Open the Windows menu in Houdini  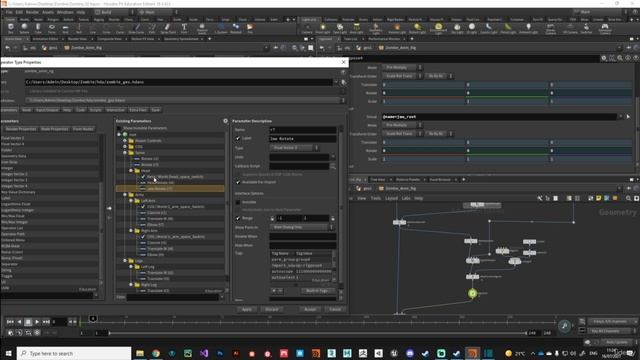65,12
